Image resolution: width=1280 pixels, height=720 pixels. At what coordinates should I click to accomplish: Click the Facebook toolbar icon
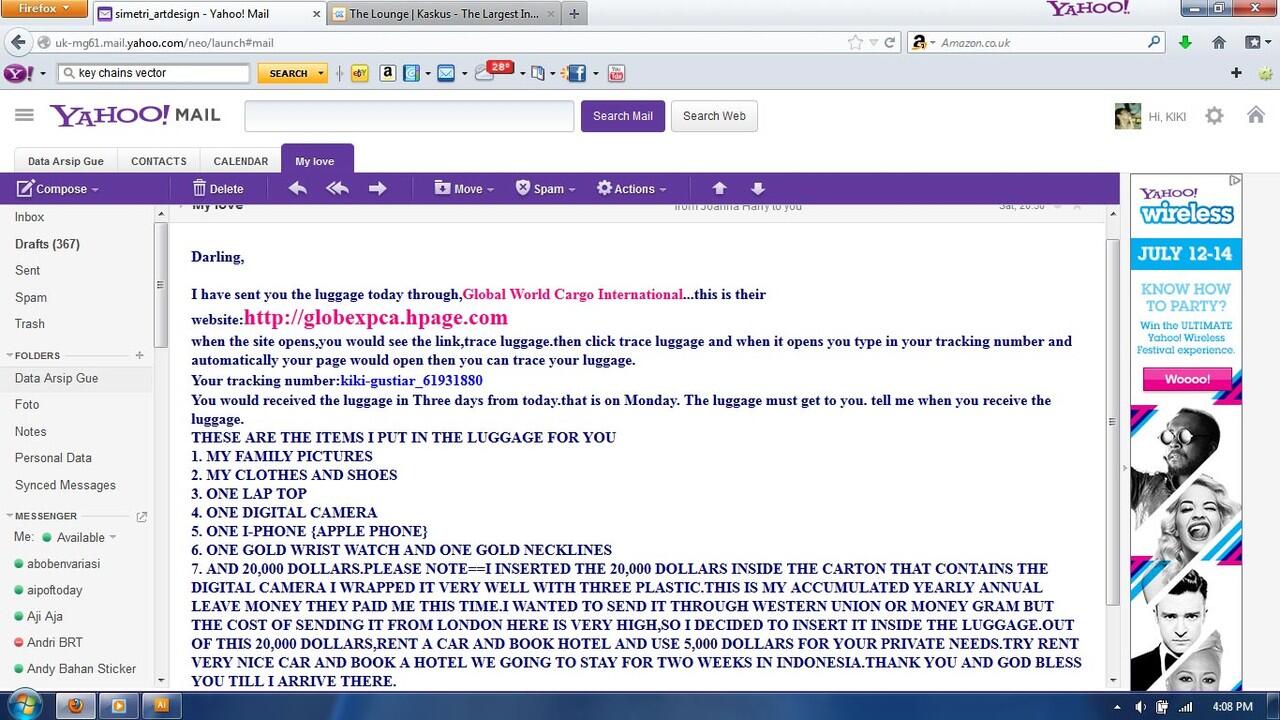pyautogui.click(x=574, y=73)
